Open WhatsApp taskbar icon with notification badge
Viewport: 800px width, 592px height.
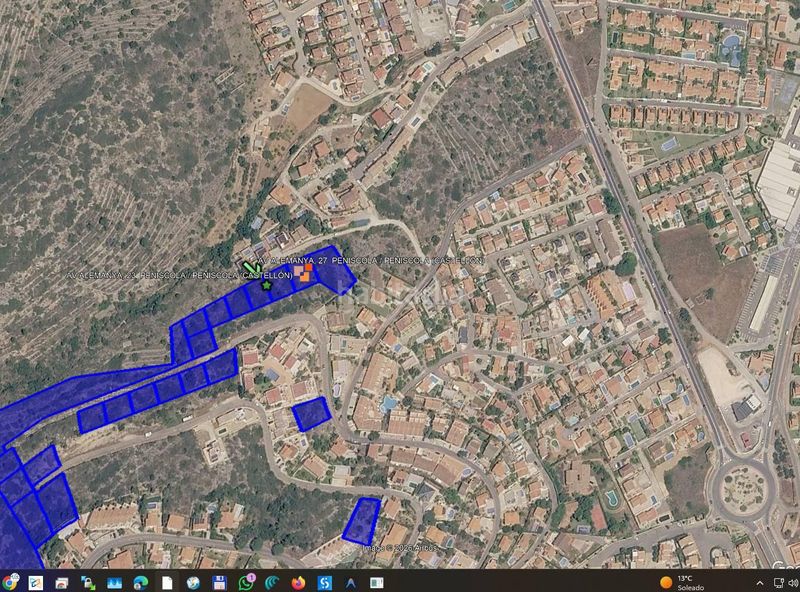246,582
